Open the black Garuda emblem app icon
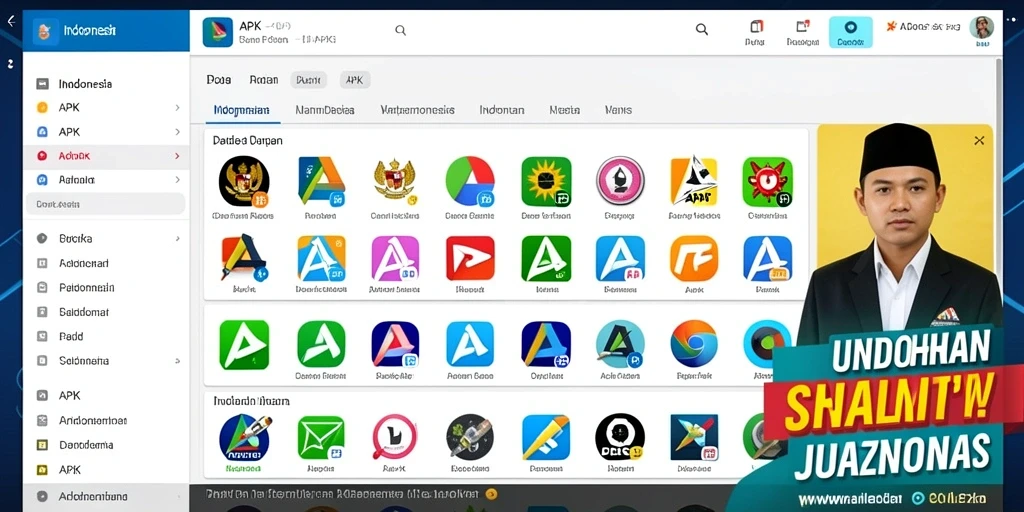 click(244, 181)
